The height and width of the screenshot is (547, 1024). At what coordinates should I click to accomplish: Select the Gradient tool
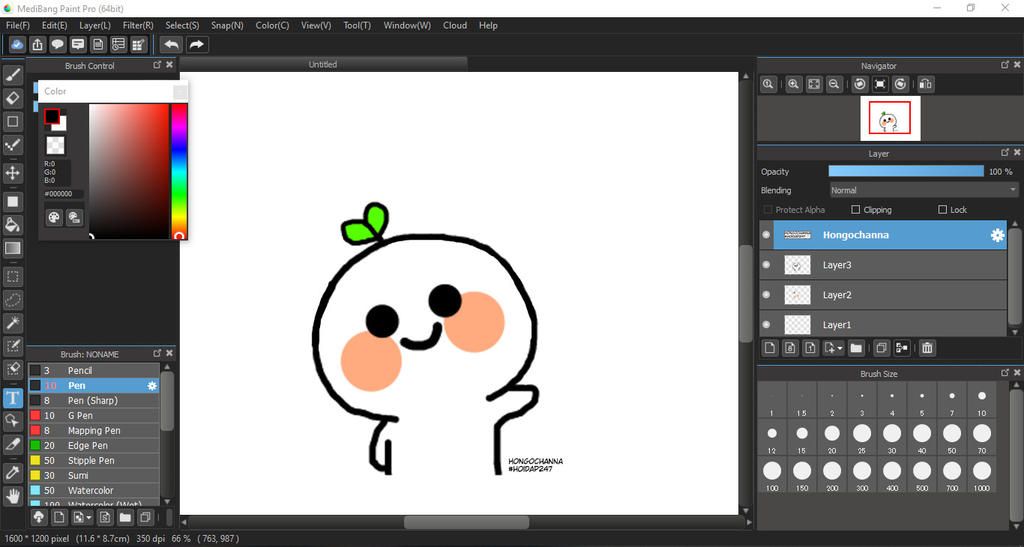12,248
